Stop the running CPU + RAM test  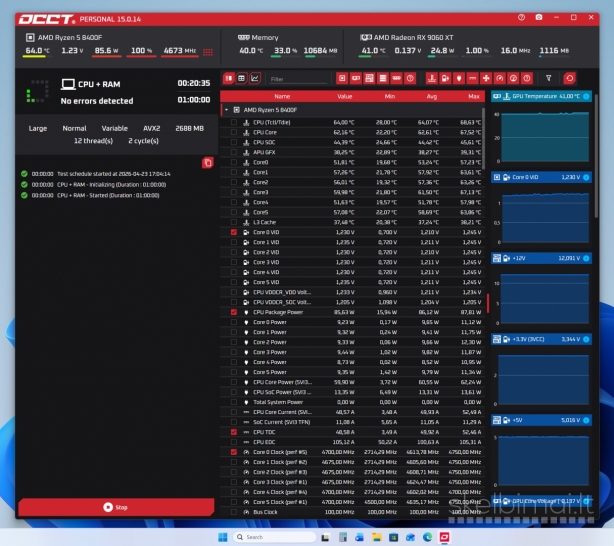tap(116, 507)
